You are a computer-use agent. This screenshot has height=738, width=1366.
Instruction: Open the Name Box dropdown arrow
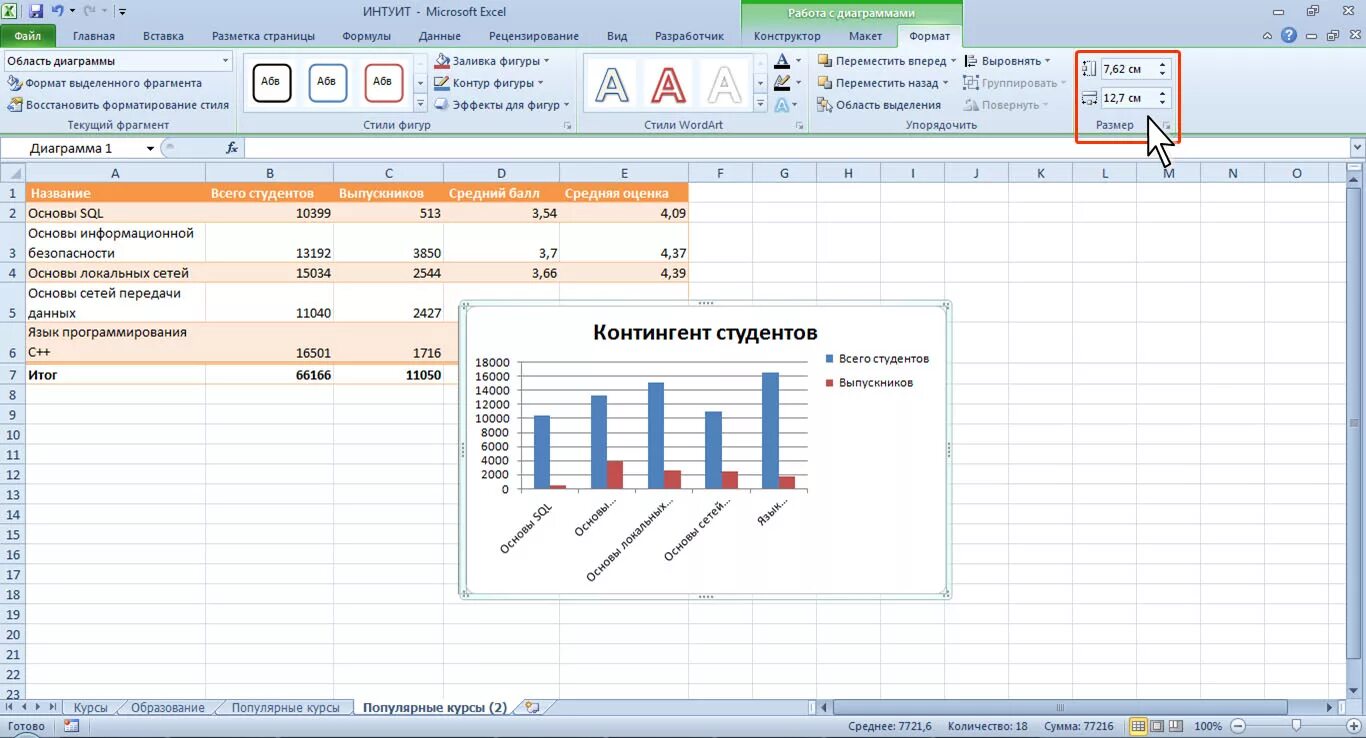point(150,148)
